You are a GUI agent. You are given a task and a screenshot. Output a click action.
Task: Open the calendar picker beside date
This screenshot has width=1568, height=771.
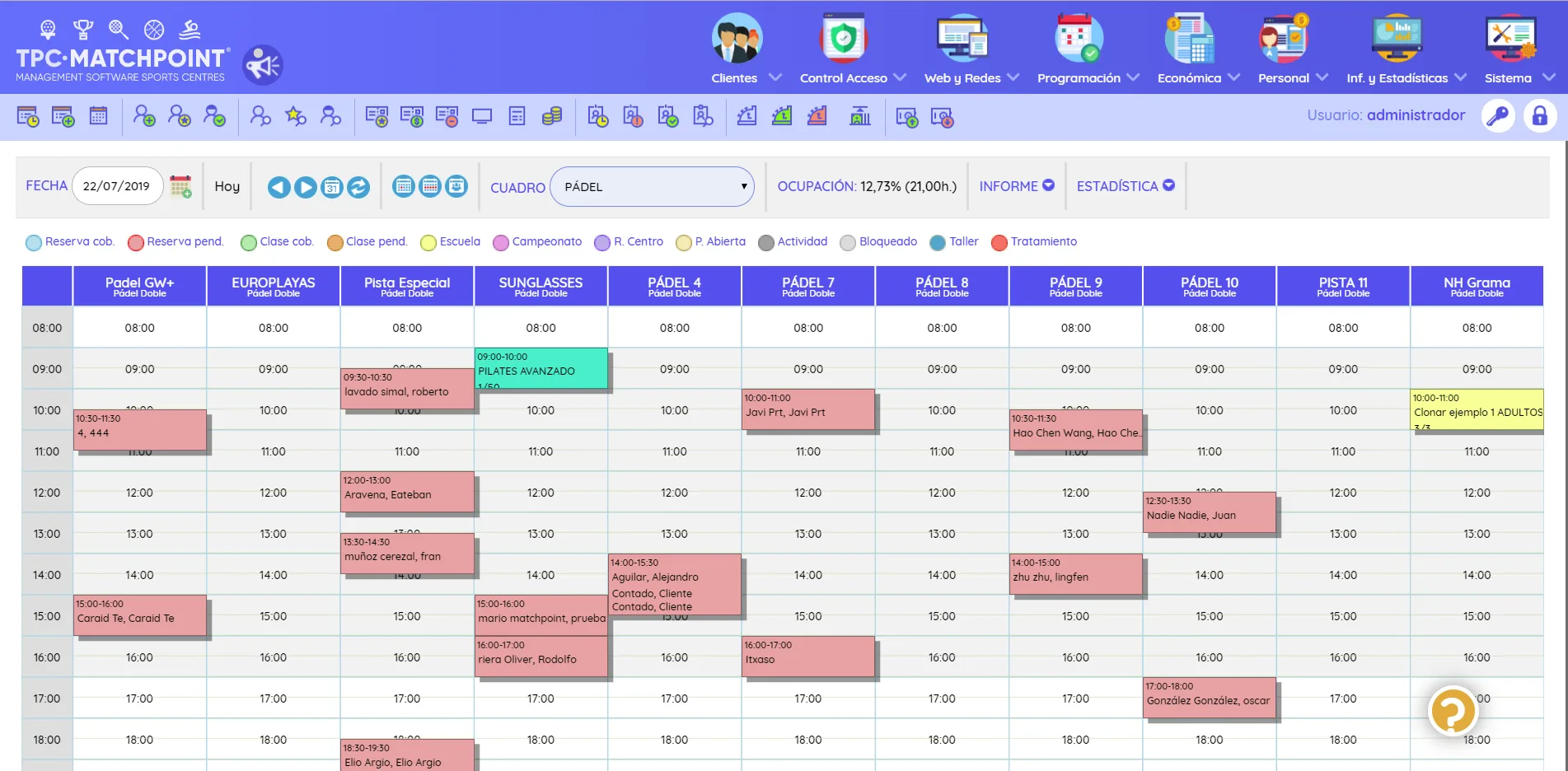(180, 186)
